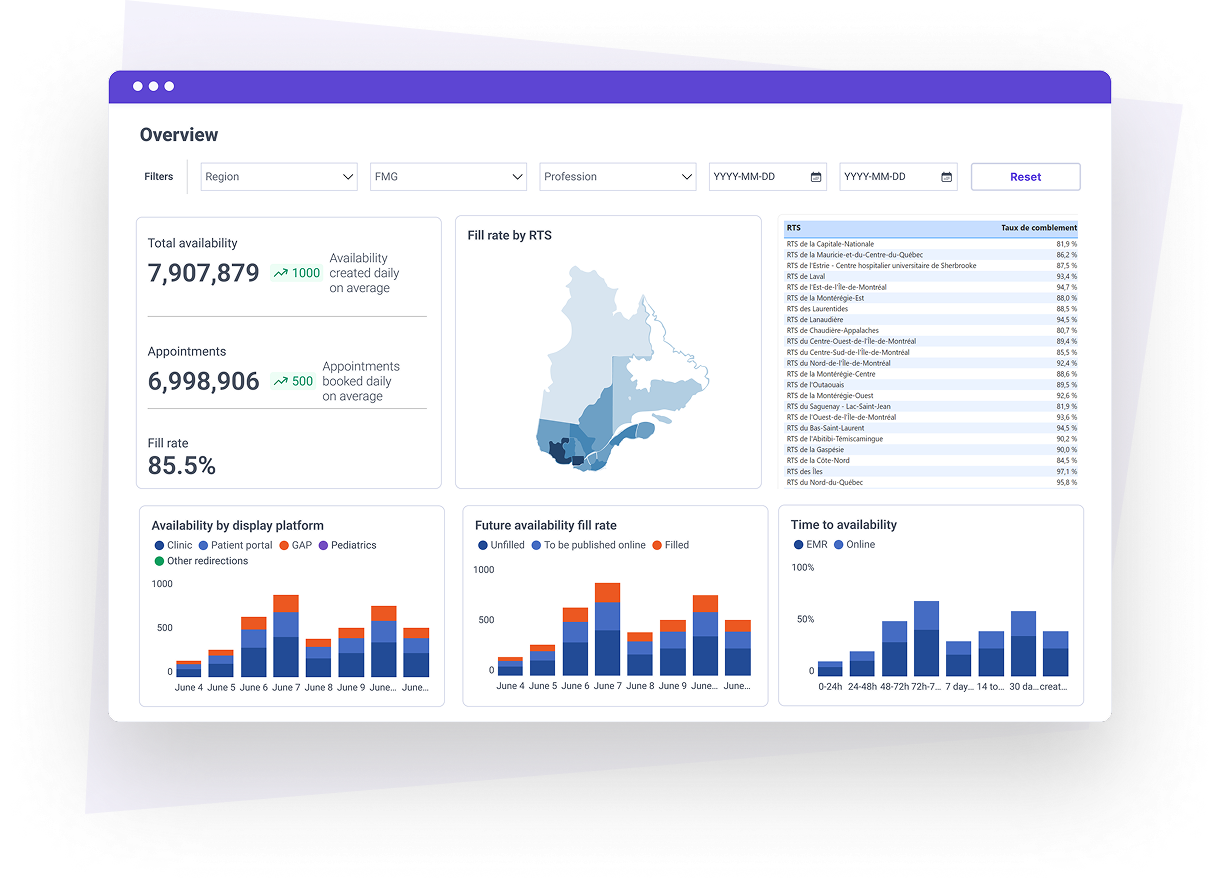The image size is (1220, 878).
Task: Toggle Clinic legend item
Action: 173,545
